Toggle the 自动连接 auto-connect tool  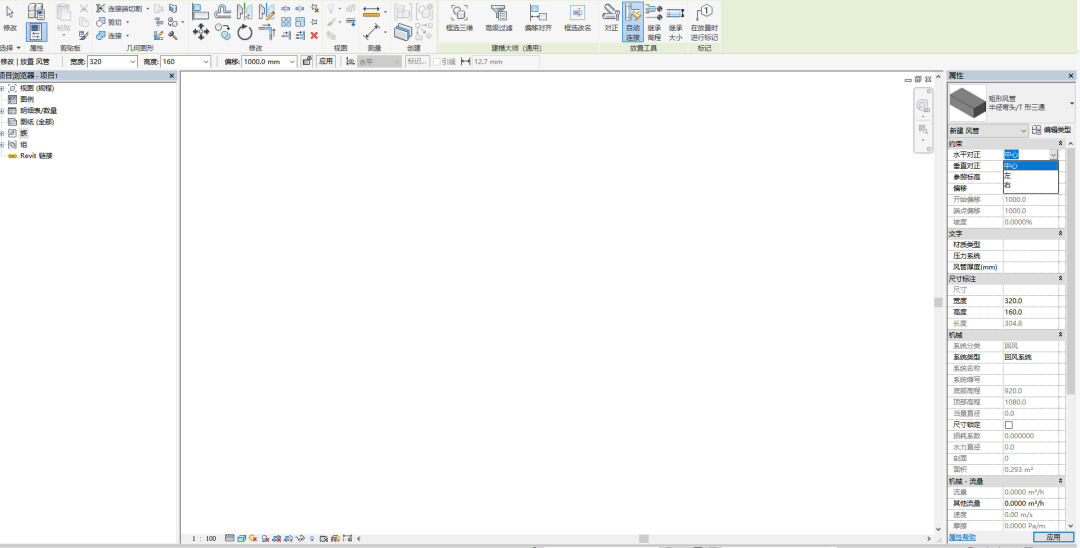(x=633, y=22)
